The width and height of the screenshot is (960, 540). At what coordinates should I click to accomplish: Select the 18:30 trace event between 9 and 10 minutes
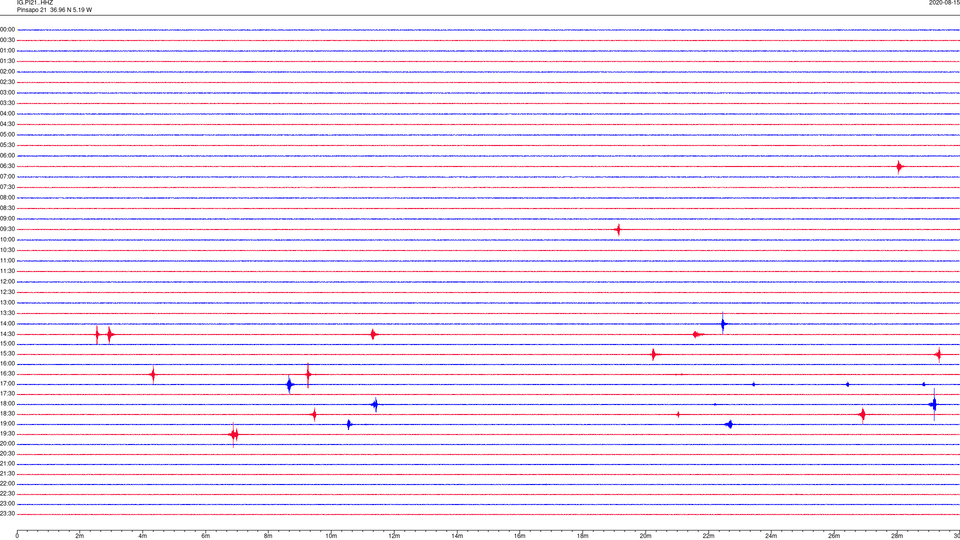pos(314,414)
